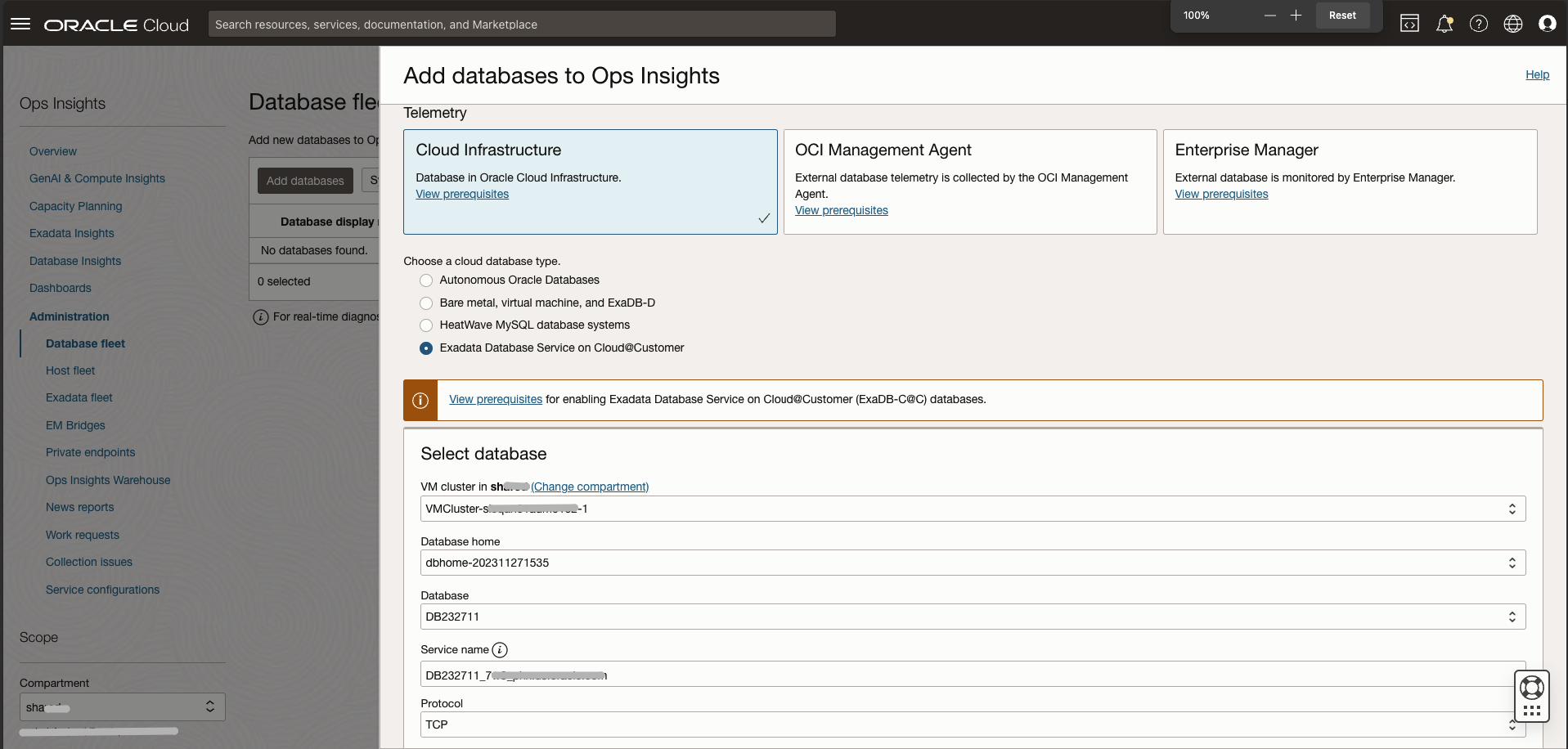The width and height of the screenshot is (1568, 749).
Task: Go to Capacity Planning in sidebar
Action: click(75, 206)
